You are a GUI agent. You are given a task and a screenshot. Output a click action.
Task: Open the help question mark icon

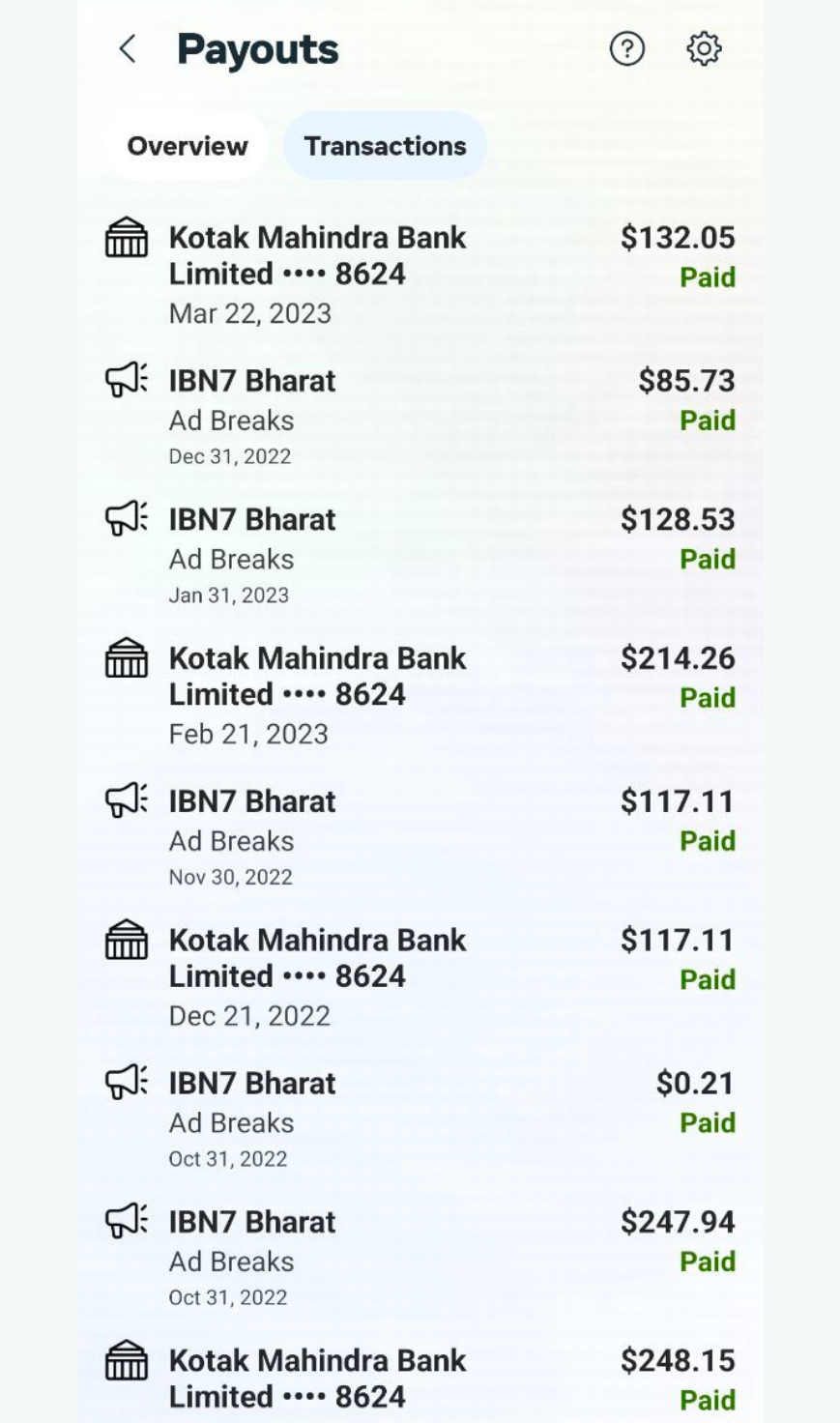626,48
